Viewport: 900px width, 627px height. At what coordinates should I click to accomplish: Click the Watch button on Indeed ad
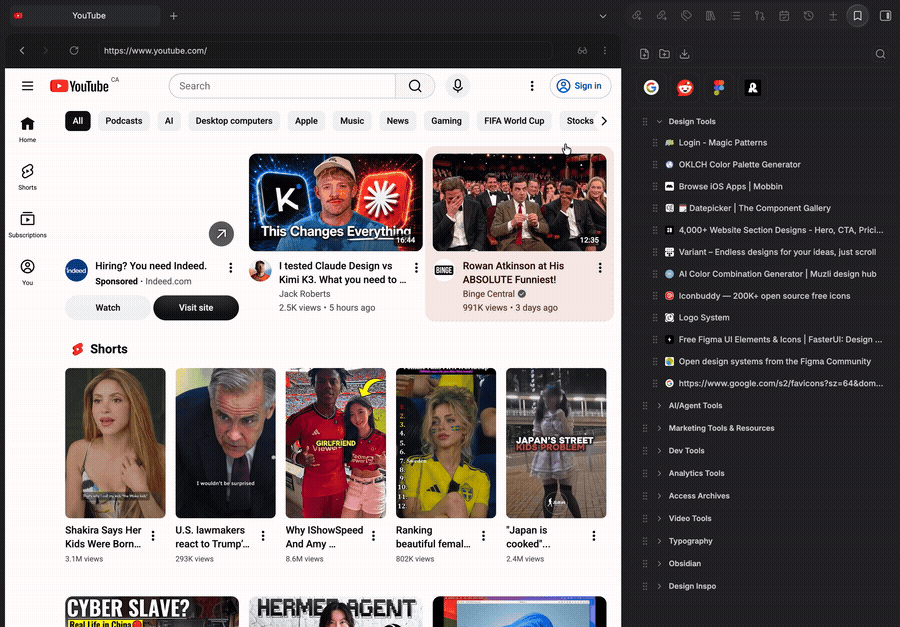click(108, 308)
